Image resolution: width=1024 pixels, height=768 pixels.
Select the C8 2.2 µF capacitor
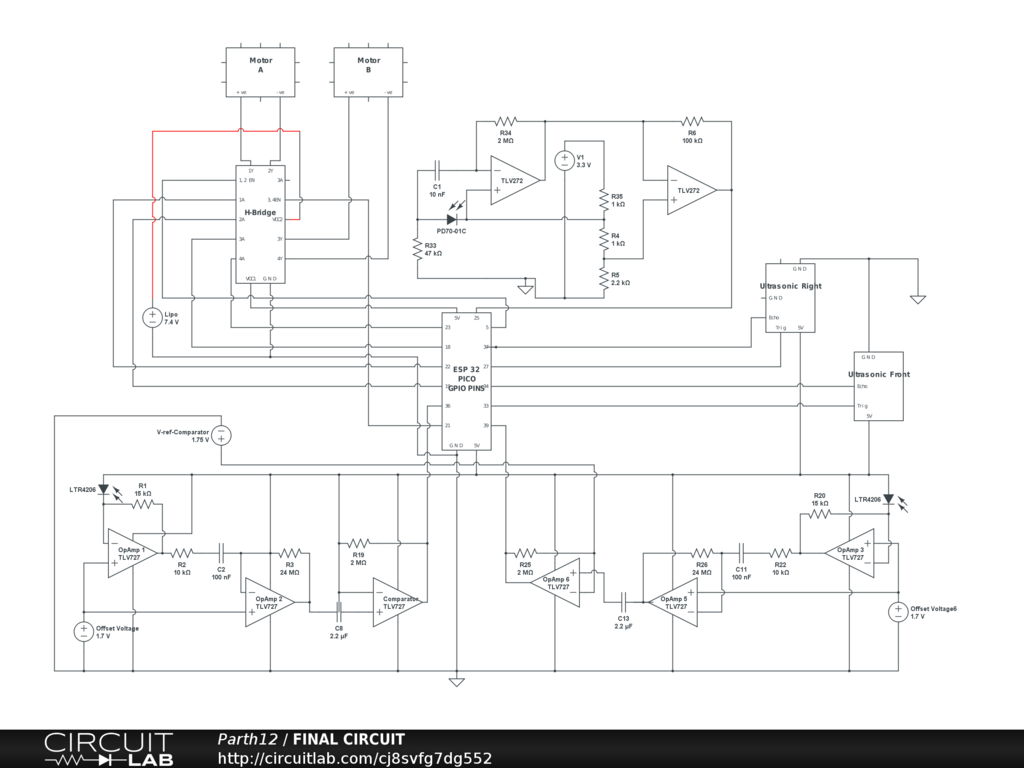338,610
